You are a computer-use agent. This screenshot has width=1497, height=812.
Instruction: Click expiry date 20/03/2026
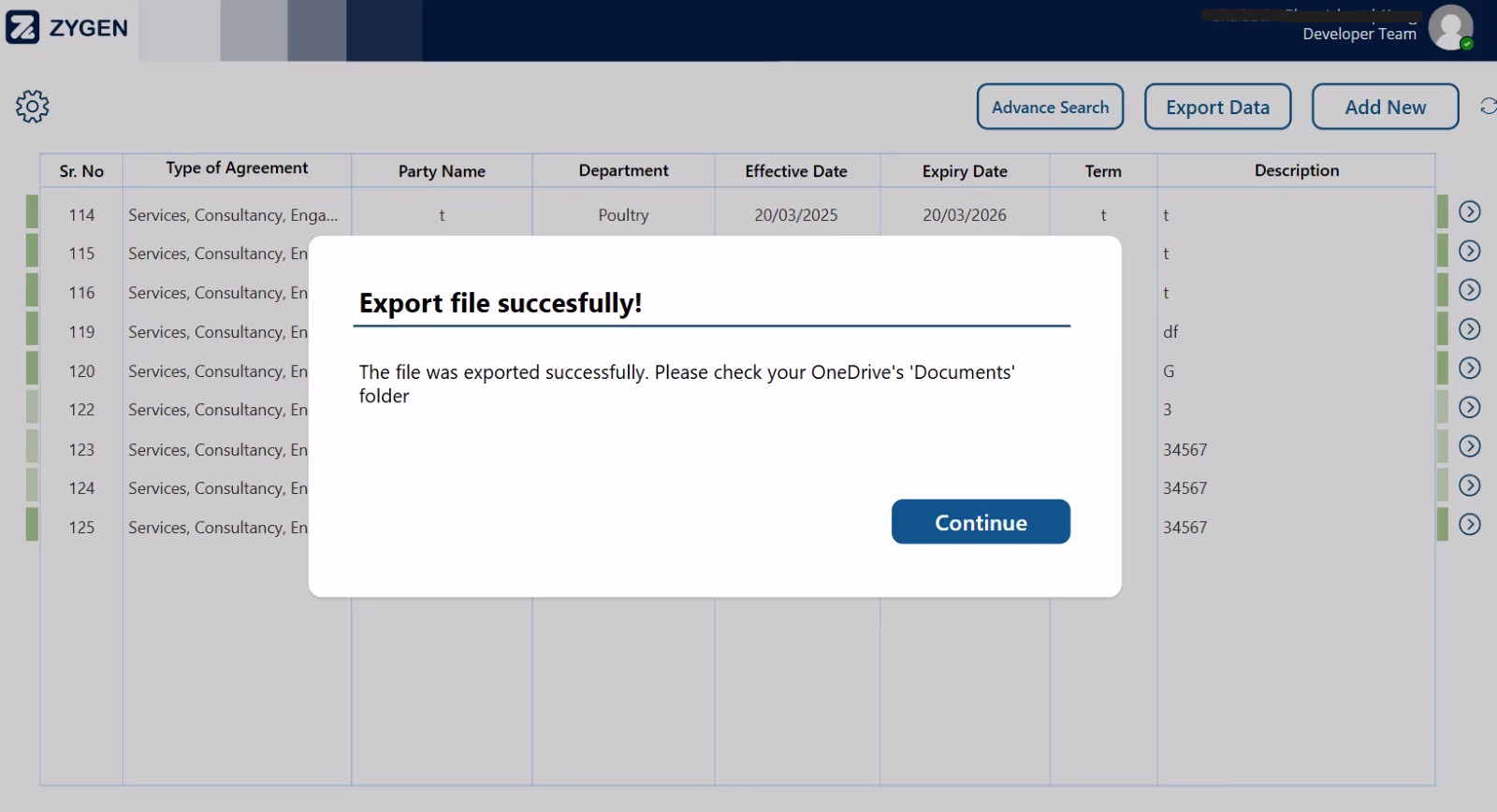965,215
